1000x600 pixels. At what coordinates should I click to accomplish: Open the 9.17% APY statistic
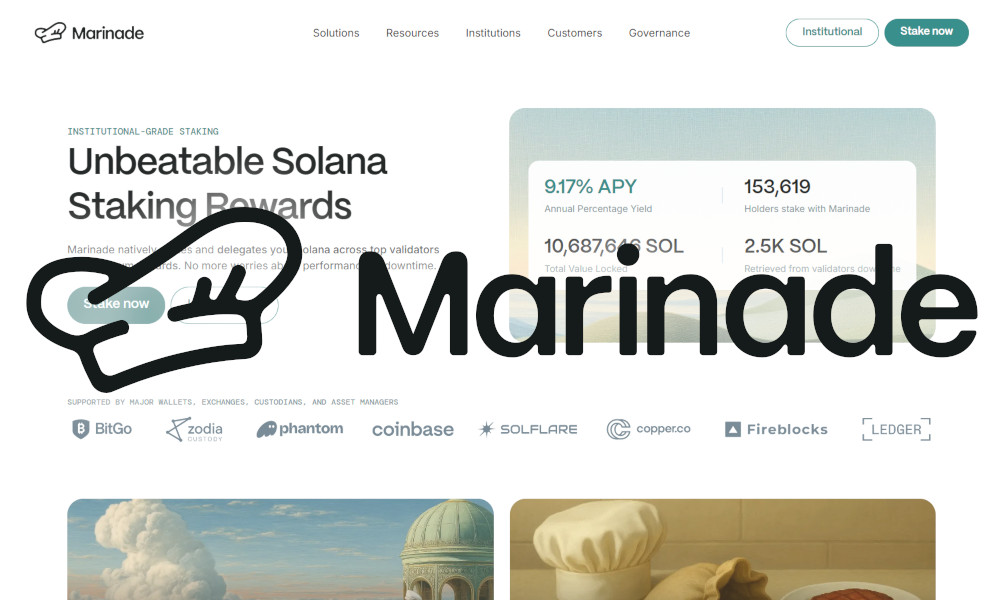(591, 187)
